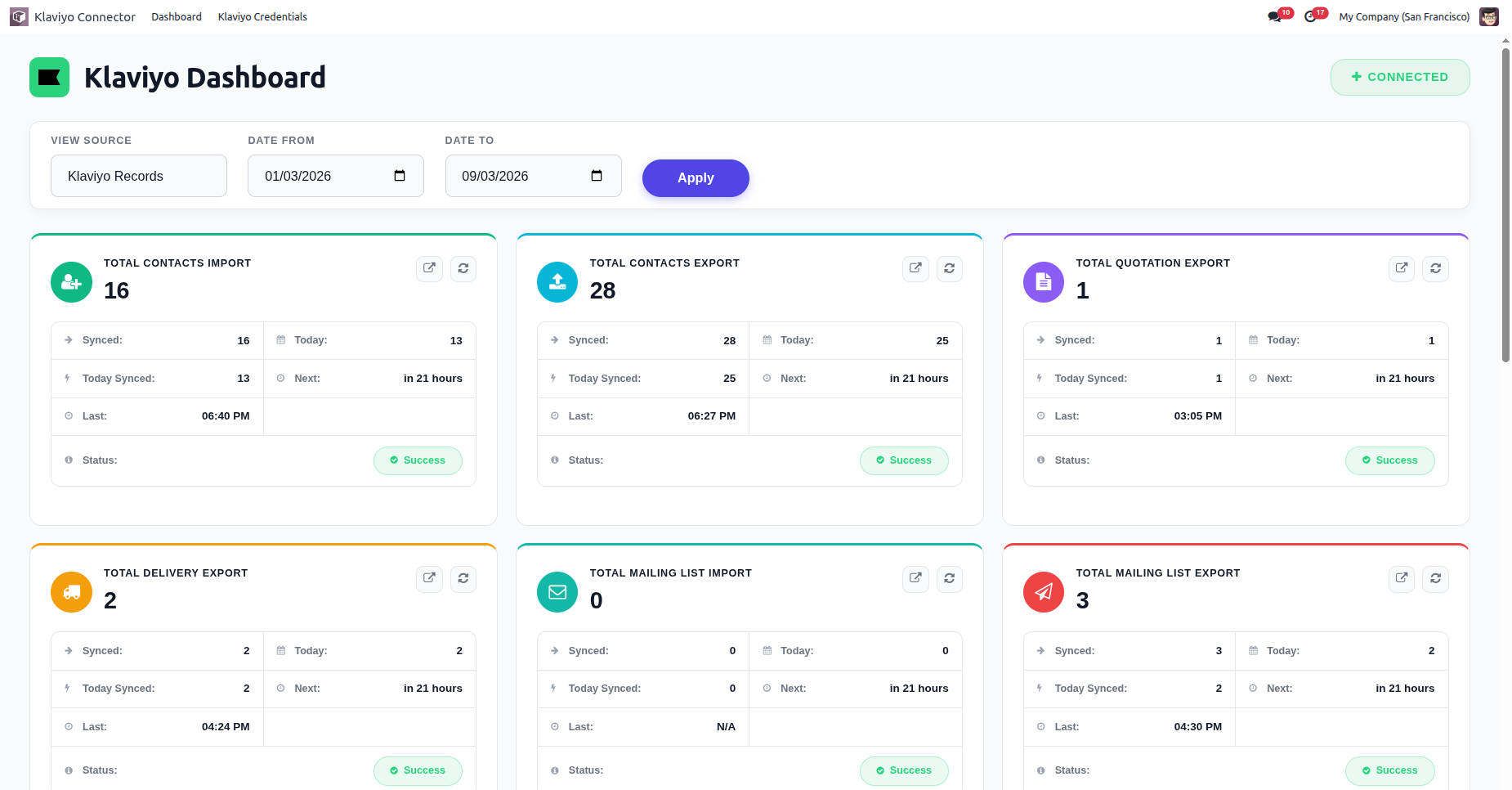This screenshot has width=1512, height=790.
Task: Go to Klaviyo Credentials menu
Action: tap(262, 16)
